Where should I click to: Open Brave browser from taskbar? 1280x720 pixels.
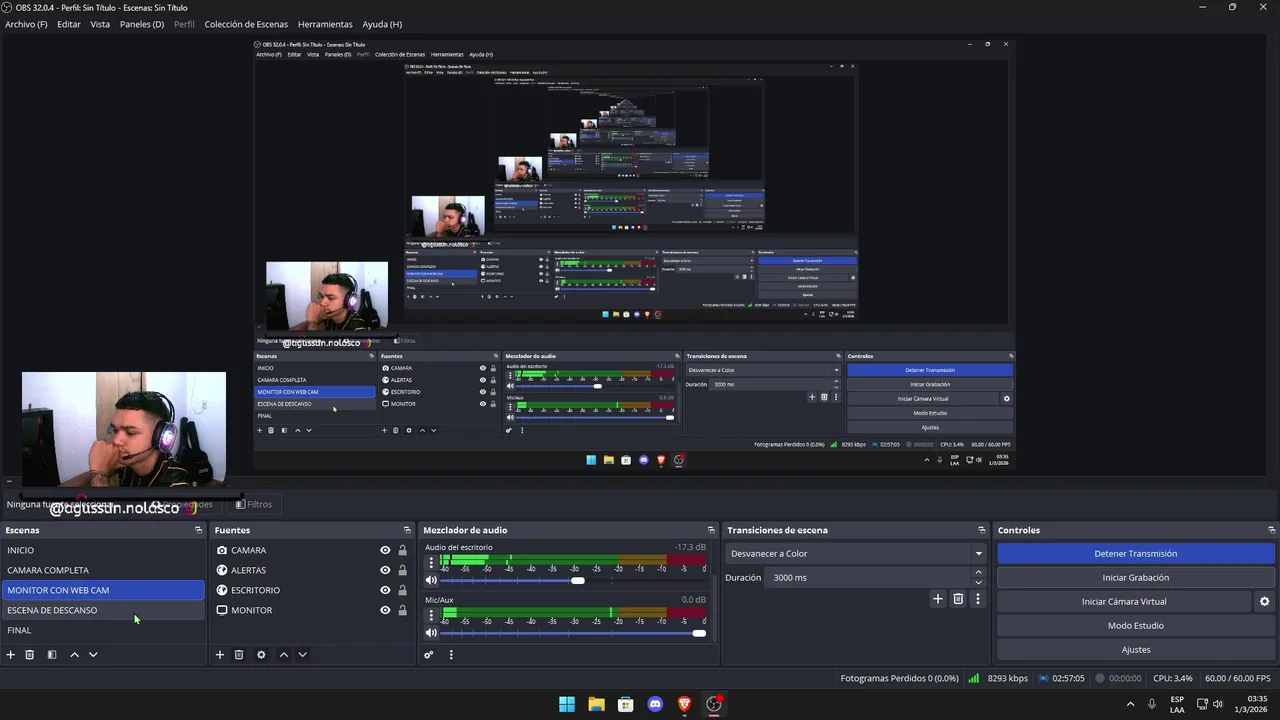[x=684, y=704]
